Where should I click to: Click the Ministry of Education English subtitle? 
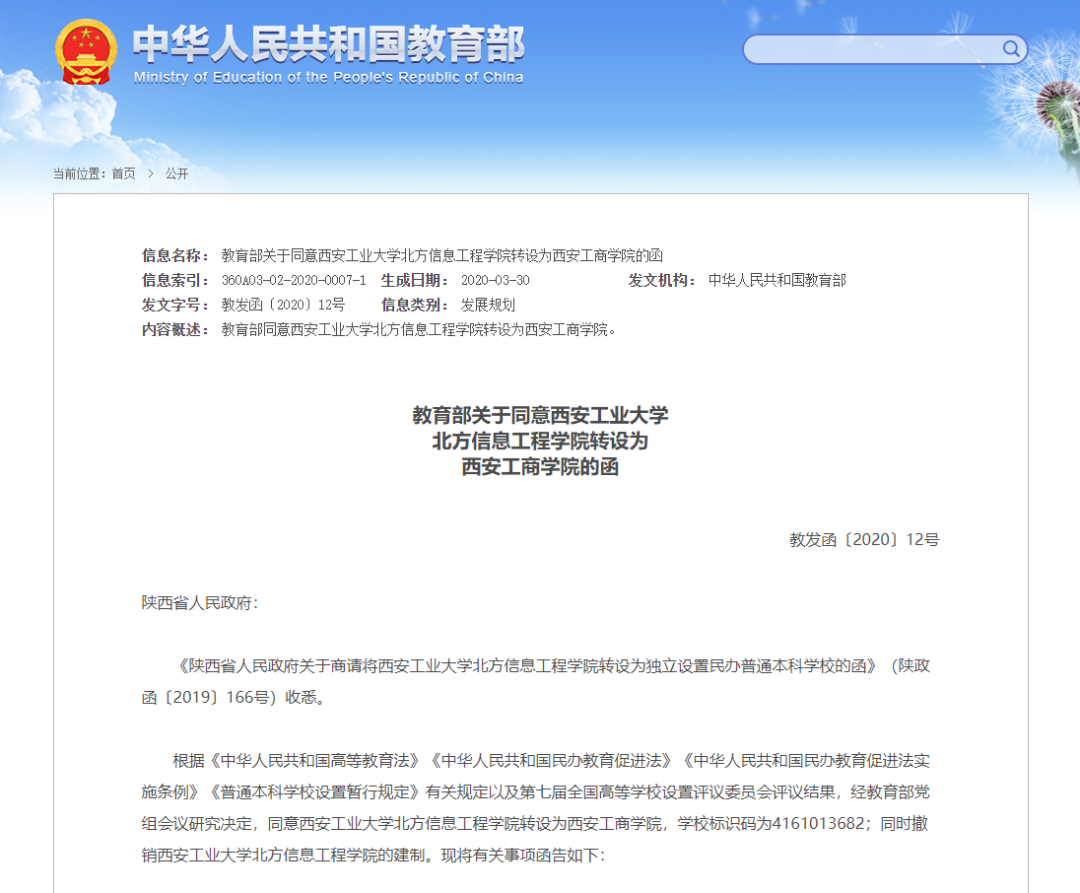[329, 77]
